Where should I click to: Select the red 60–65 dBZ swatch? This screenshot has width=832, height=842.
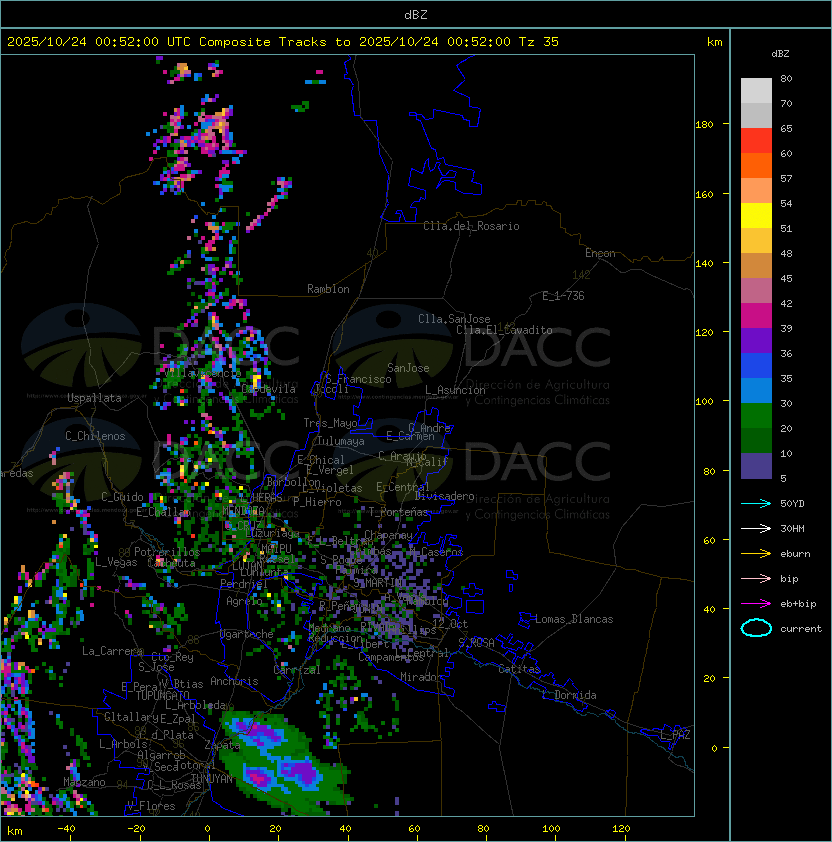pyautogui.click(x=756, y=141)
